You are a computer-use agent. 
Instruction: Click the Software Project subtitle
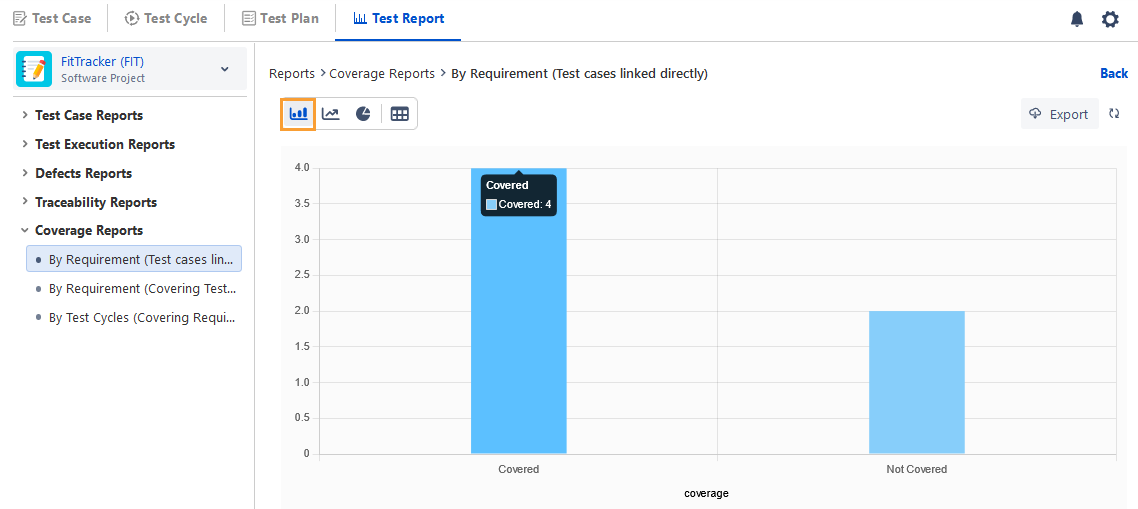pyautogui.click(x=103, y=78)
